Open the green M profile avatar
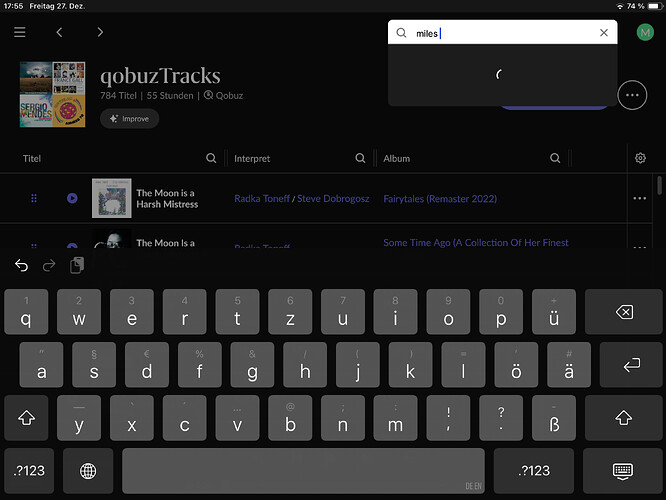Viewport: 666px width, 500px height. point(645,32)
